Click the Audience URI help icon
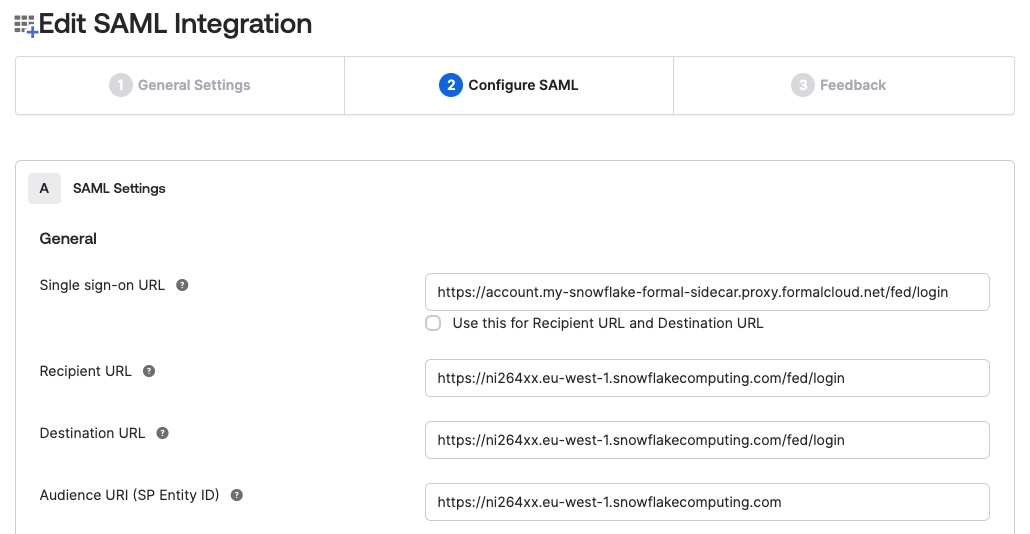This screenshot has width=1030, height=534. [x=237, y=495]
